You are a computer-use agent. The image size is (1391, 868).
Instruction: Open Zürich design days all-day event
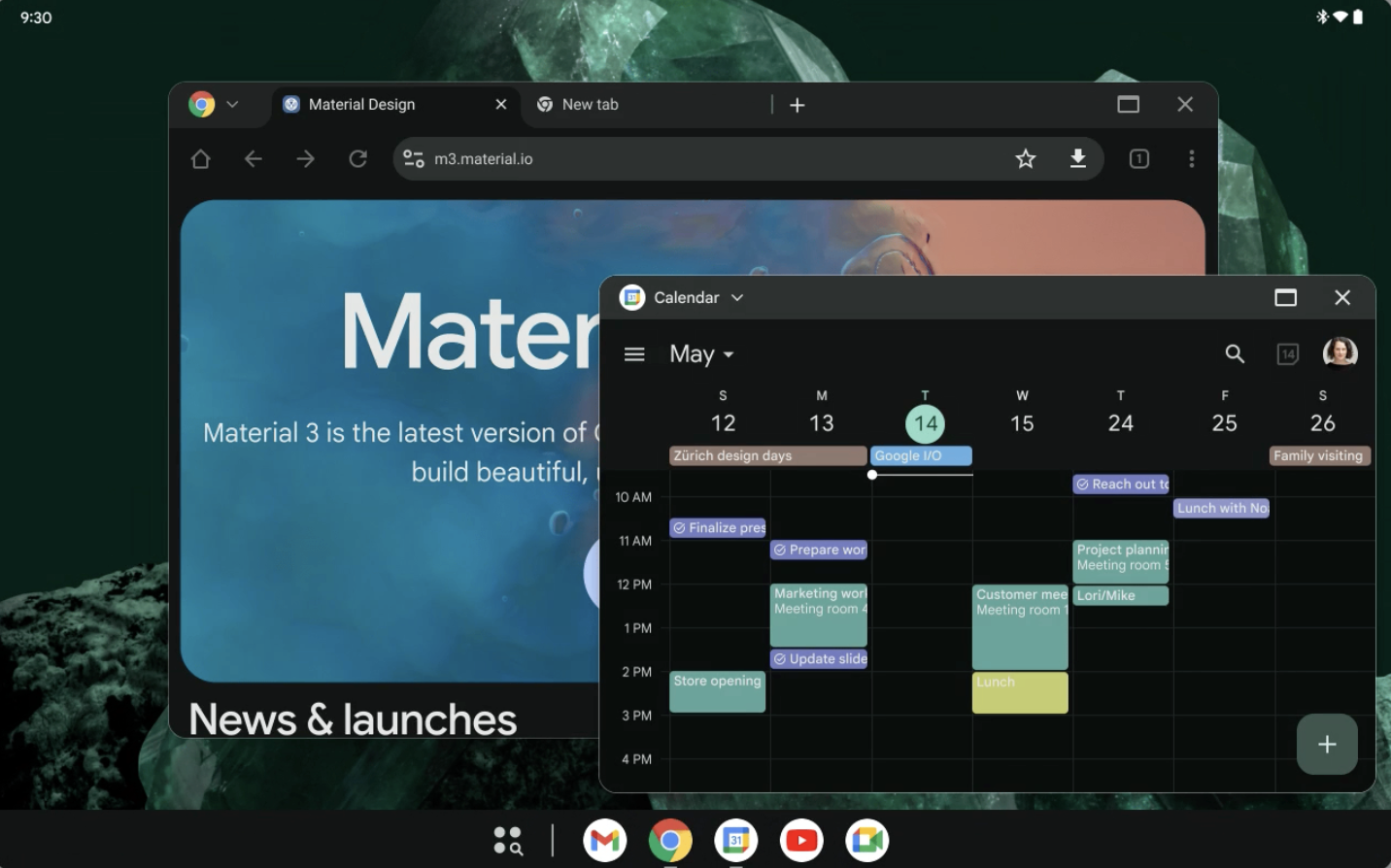pyautogui.click(x=768, y=455)
